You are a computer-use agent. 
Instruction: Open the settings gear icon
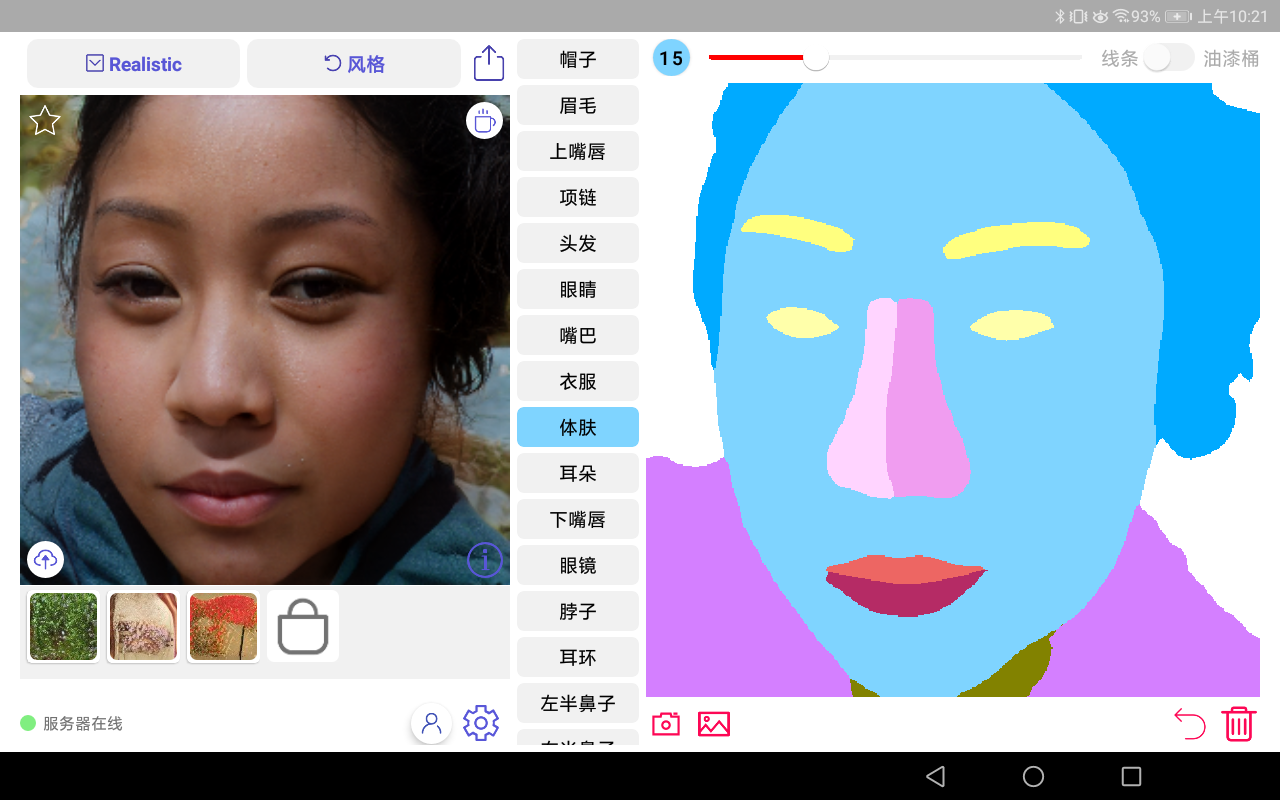[481, 723]
